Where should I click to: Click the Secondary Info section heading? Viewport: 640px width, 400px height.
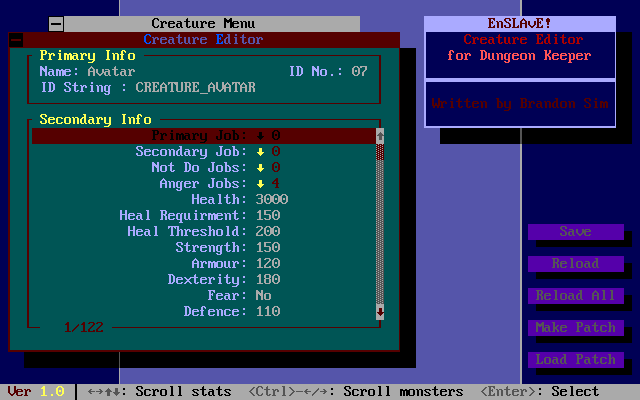pos(96,120)
